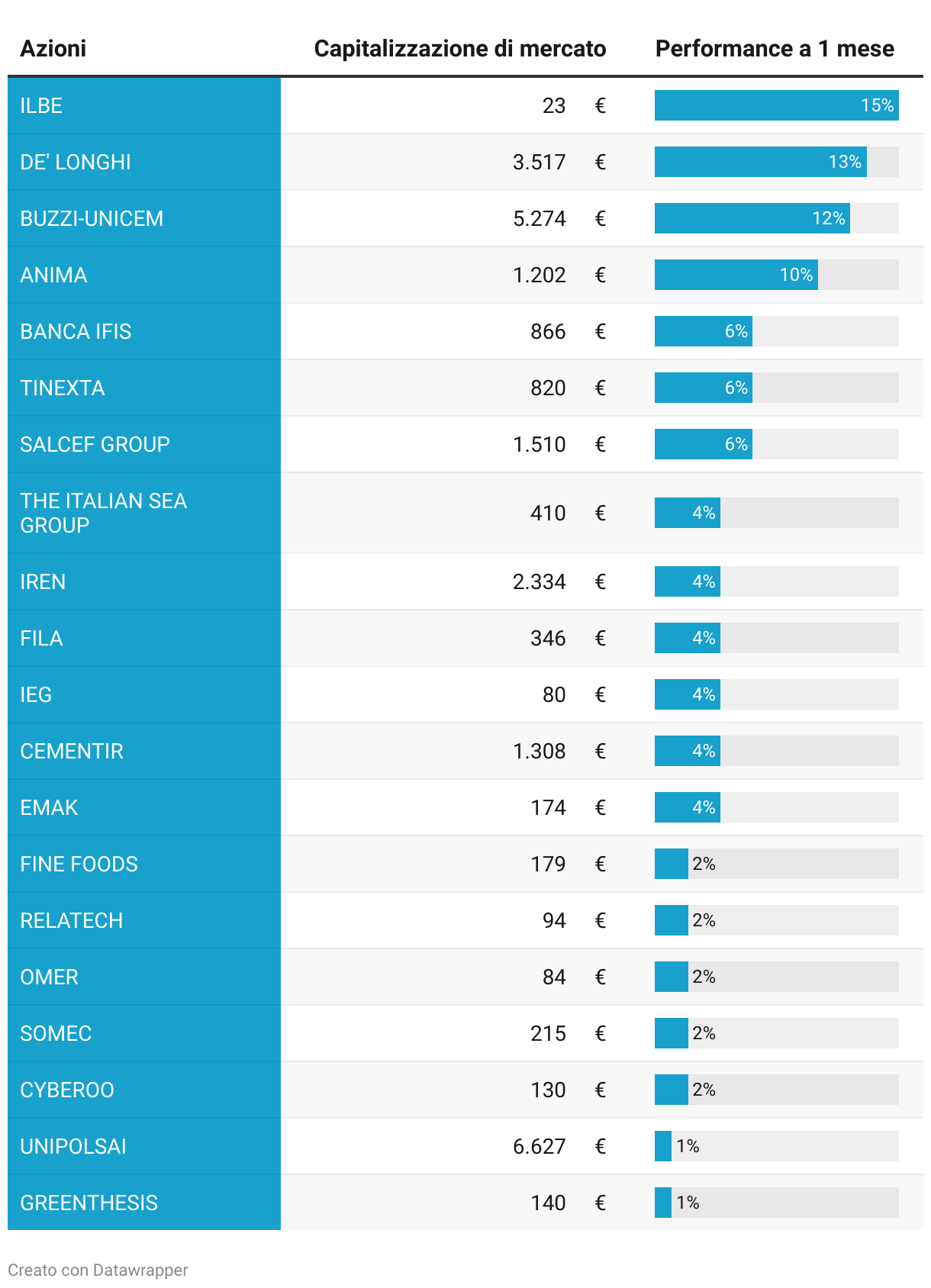Screen dimensions: 931x1288
Task: Click BANCA IFIS market cap 866
Action: (x=548, y=331)
